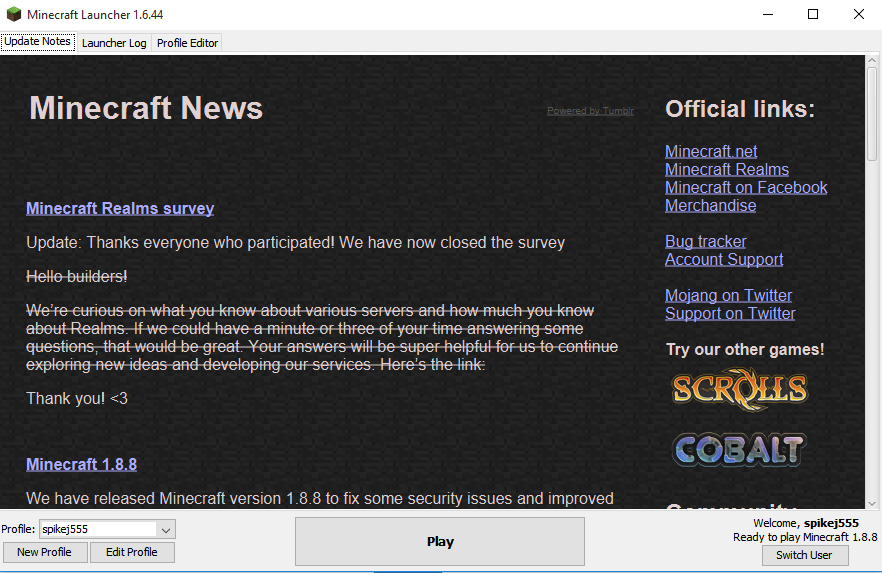
Task: Open the Profile Editor tab
Action: [187, 43]
